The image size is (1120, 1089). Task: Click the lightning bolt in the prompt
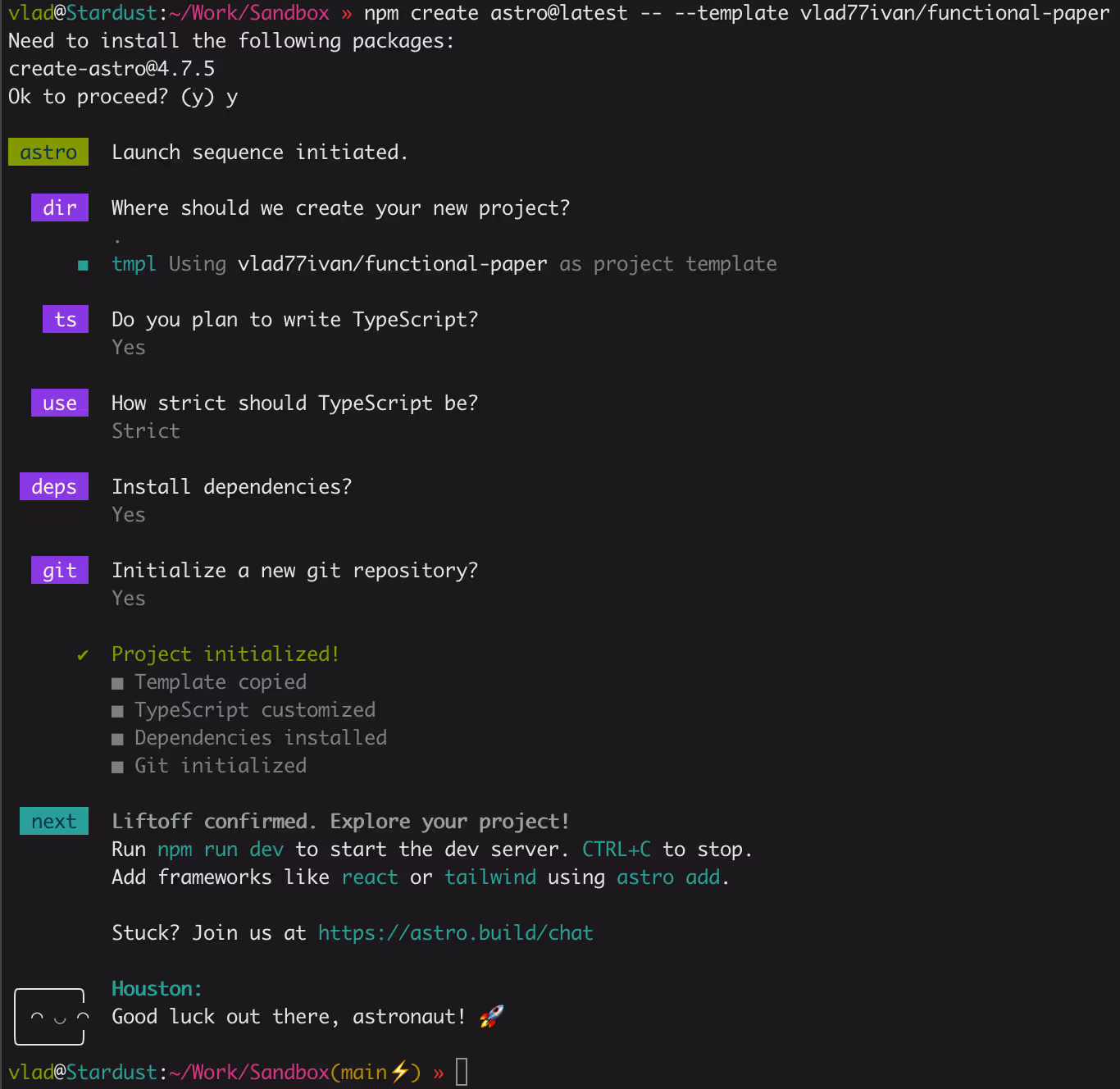pos(399,1072)
